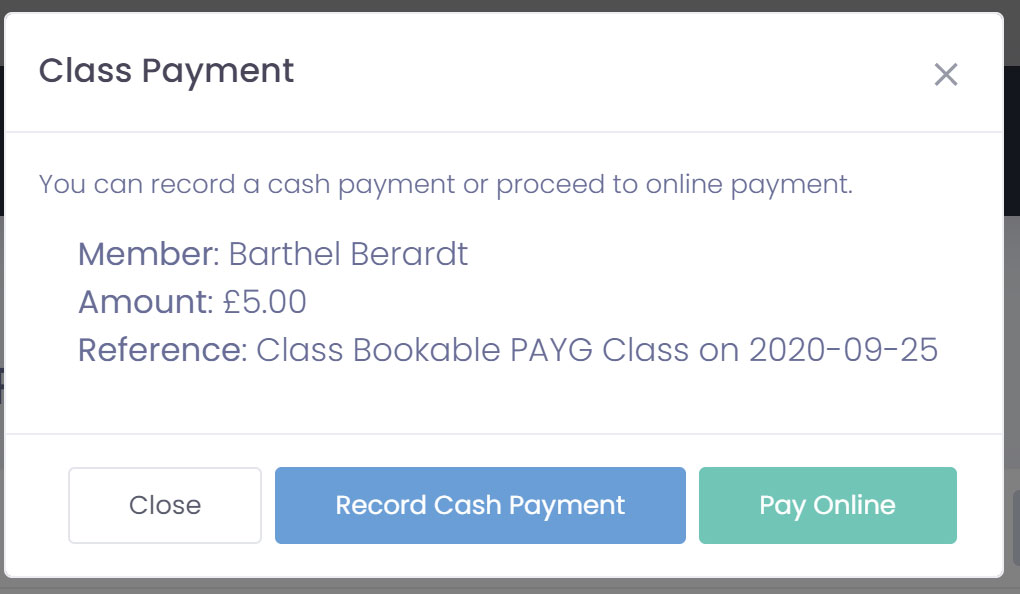Choose the Pay Online button
Image resolution: width=1020 pixels, height=594 pixels.
pyautogui.click(x=827, y=506)
